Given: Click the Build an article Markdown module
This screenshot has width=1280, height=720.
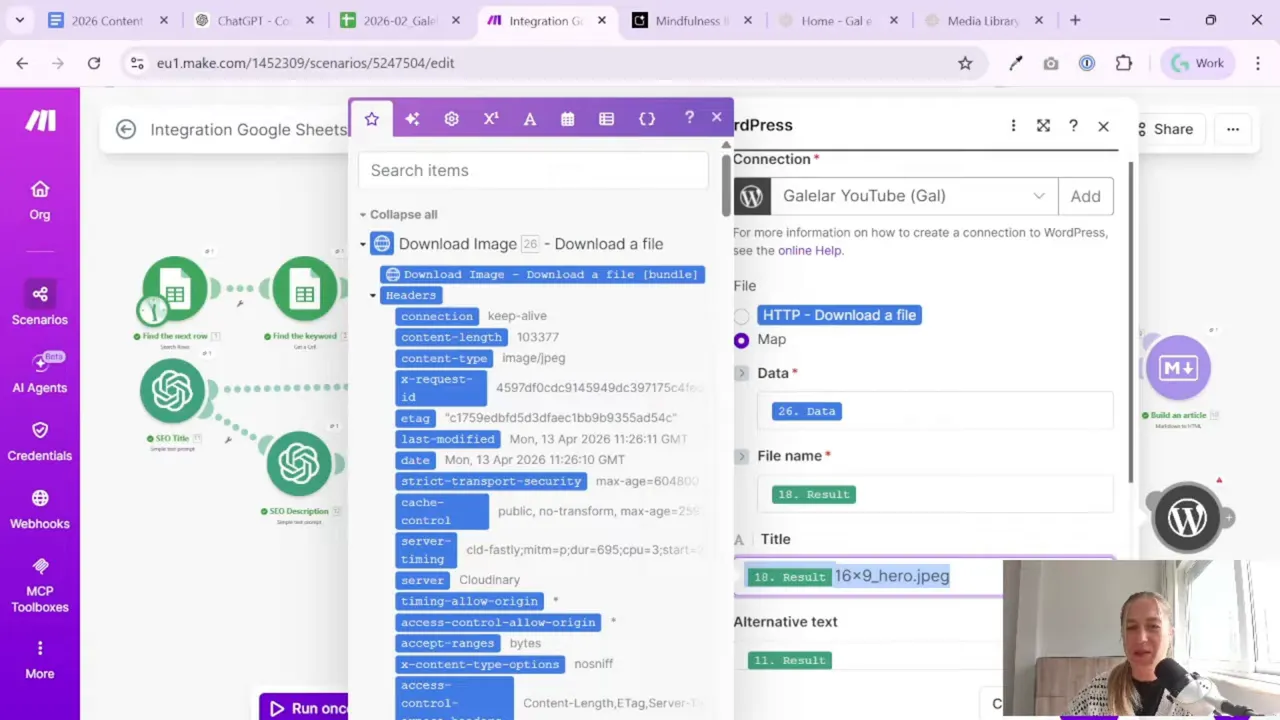Looking at the screenshot, I should point(1177,368).
